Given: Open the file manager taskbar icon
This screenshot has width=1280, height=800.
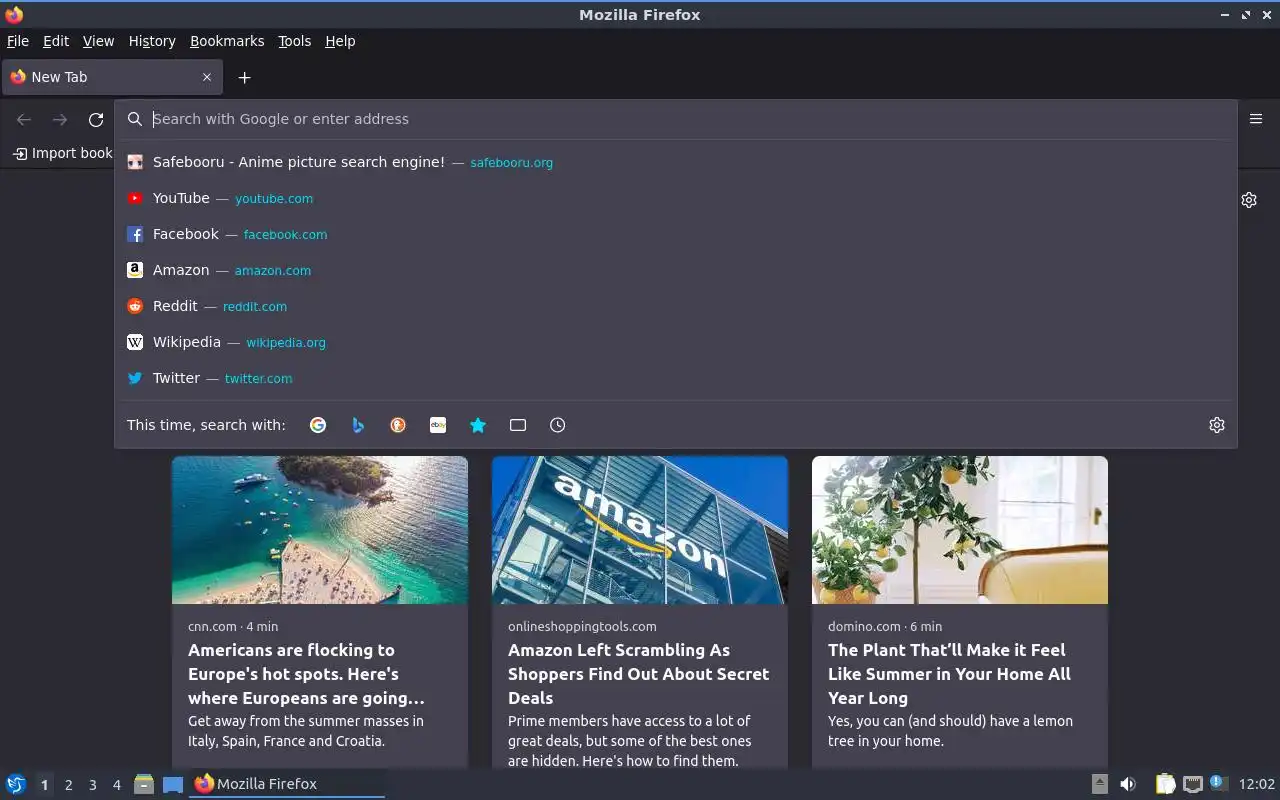Looking at the screenshot, I should pos(144,784).
